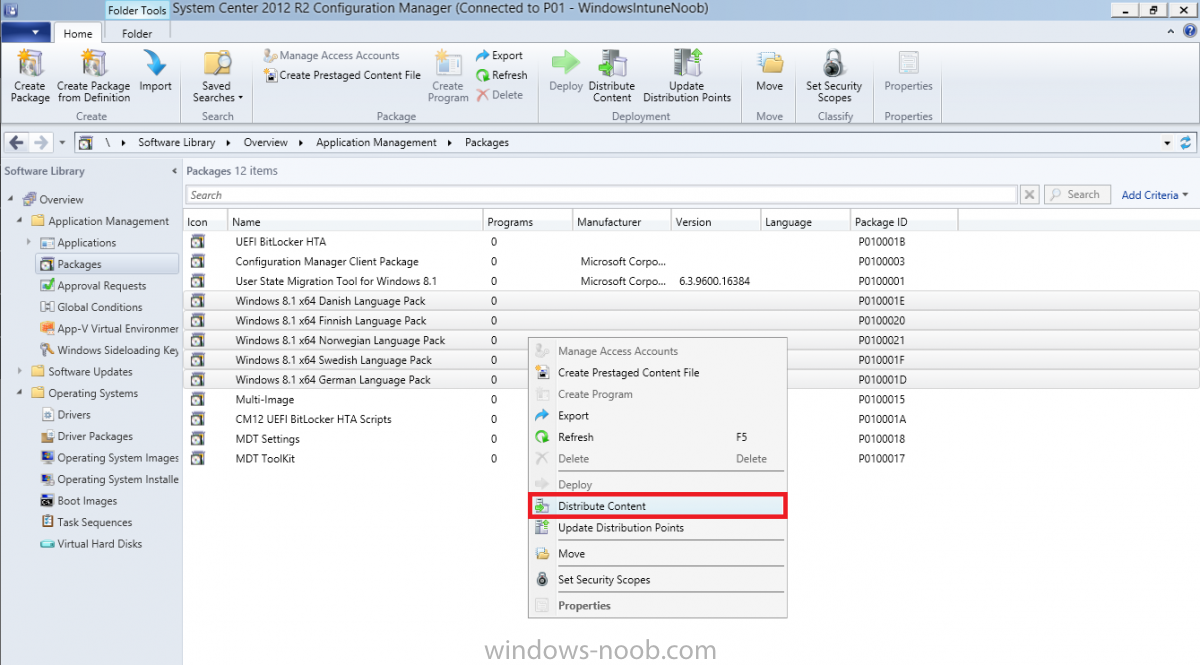The width and height of the screenshot is (1200, 665).
Task: Select User State Migration Tool row
Action: (692, 281)
